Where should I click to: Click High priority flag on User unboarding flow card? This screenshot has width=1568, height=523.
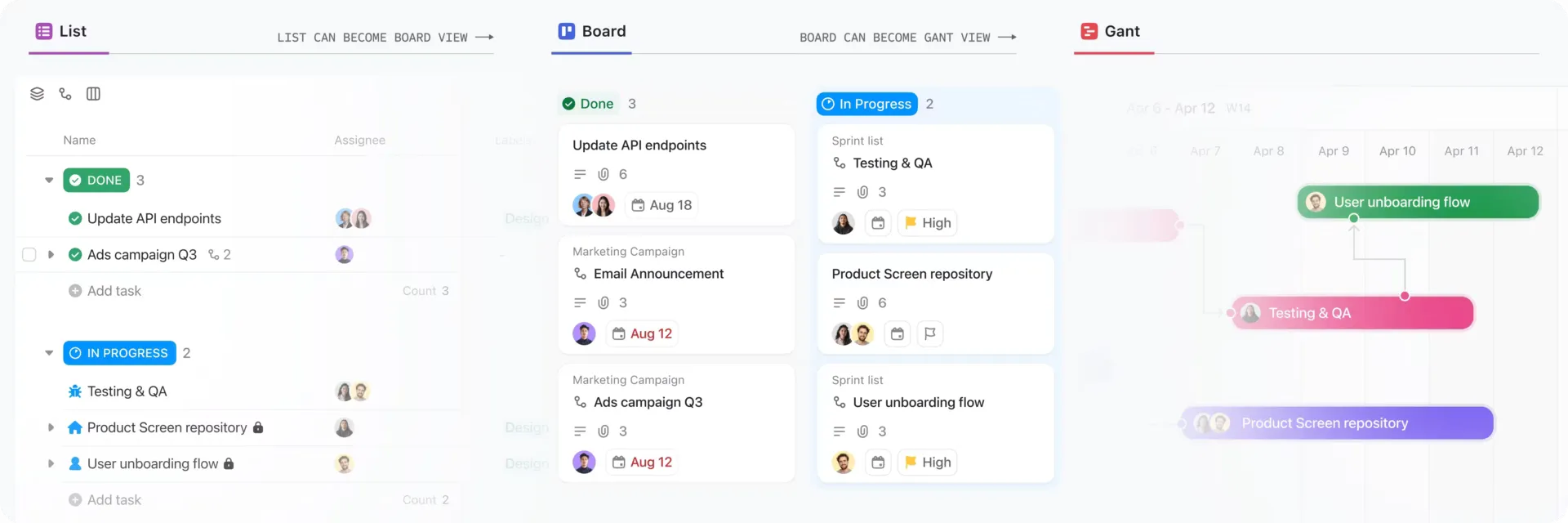point(928,463)
